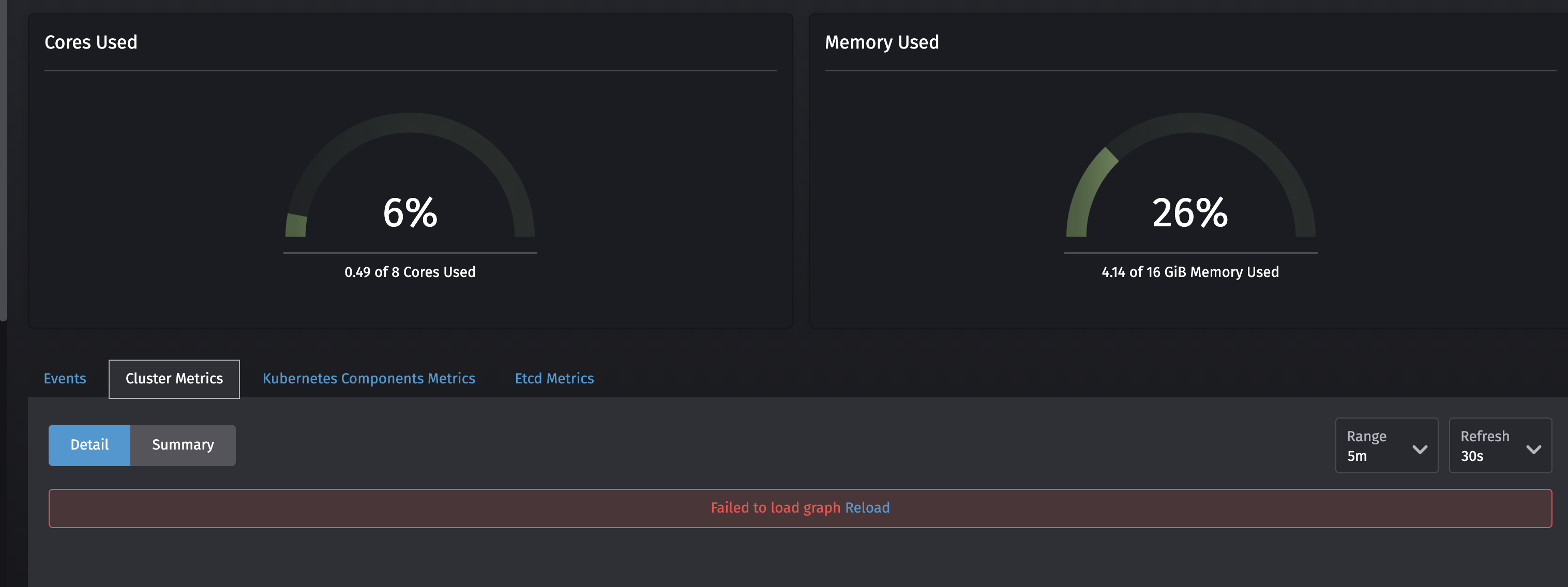Click the '4.14 of 16 GiB Memory Used' label
This screenshot has width=1568, height=587.
(x=1189, y=272)
